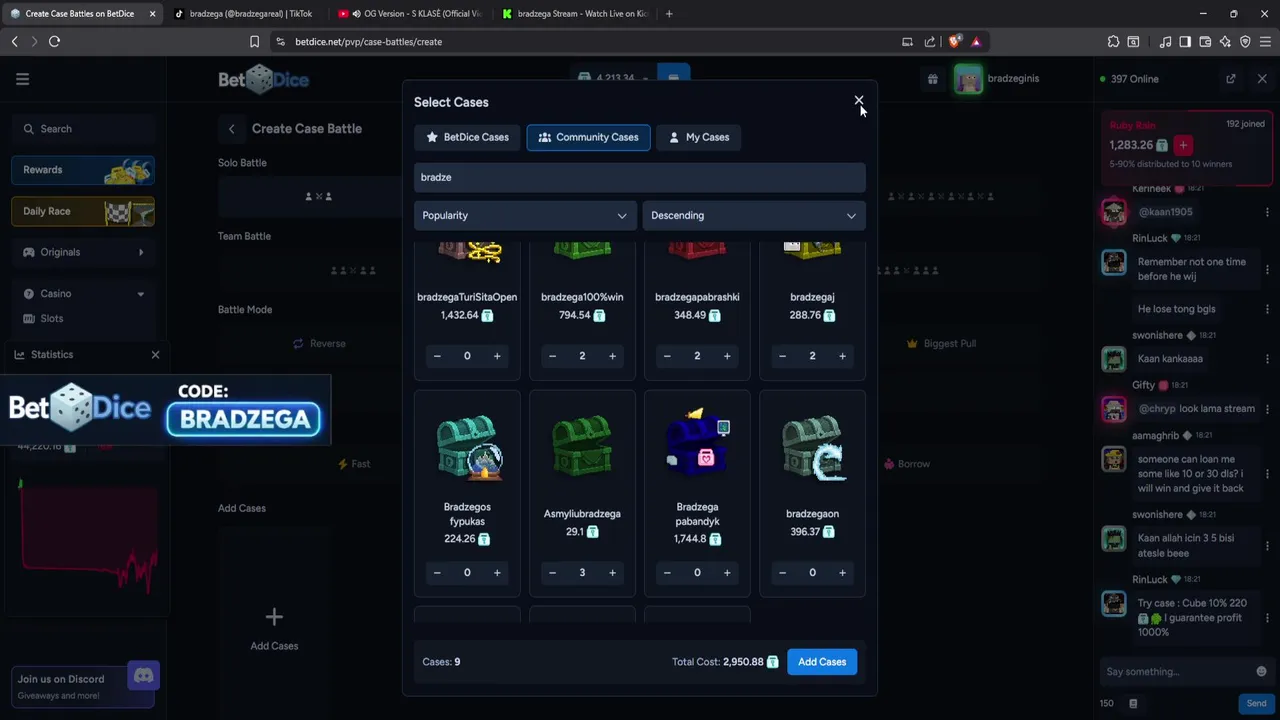Decrease Asmyliubradzega case quantity
The height and width of the screenshot is (720, 1280).
point(552,573)
